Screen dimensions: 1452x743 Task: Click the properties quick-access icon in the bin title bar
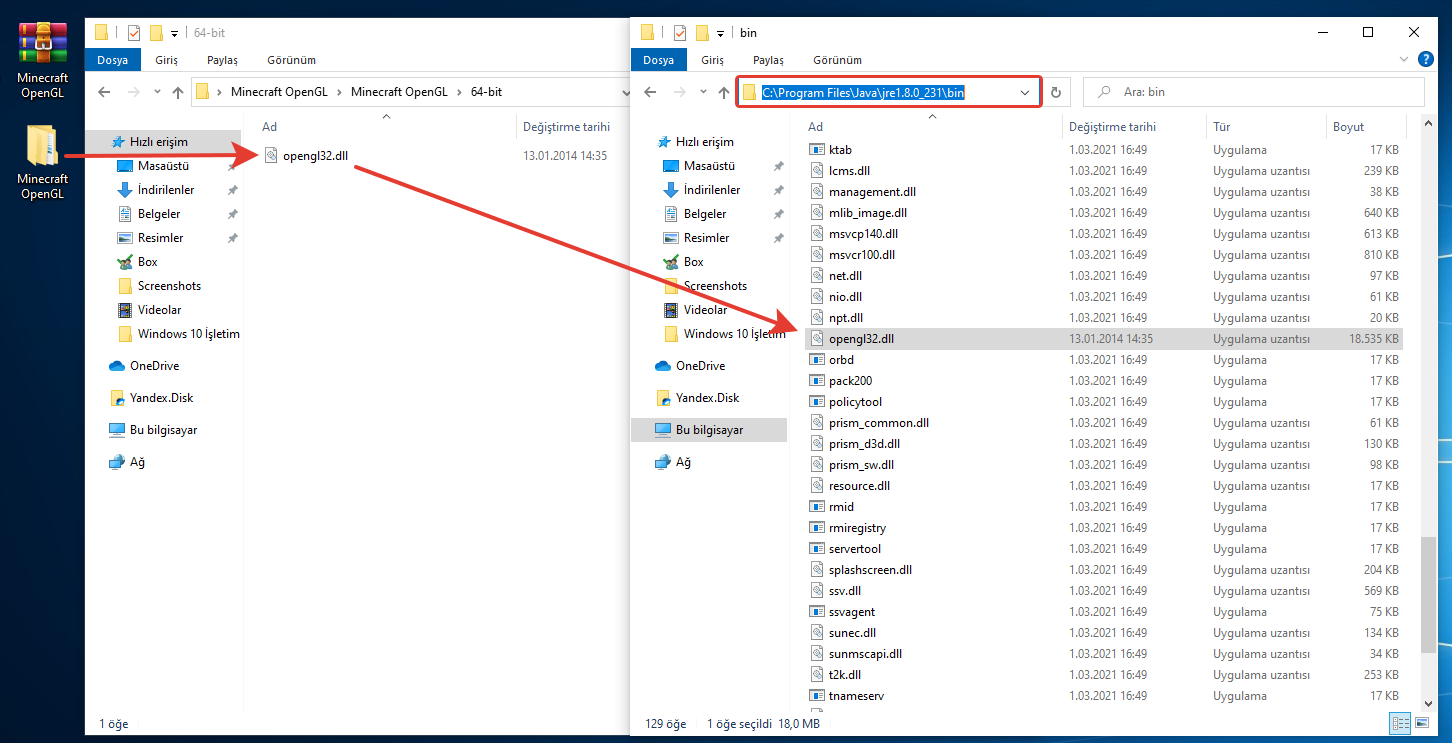pyautogui.click(x=680, y=33)
